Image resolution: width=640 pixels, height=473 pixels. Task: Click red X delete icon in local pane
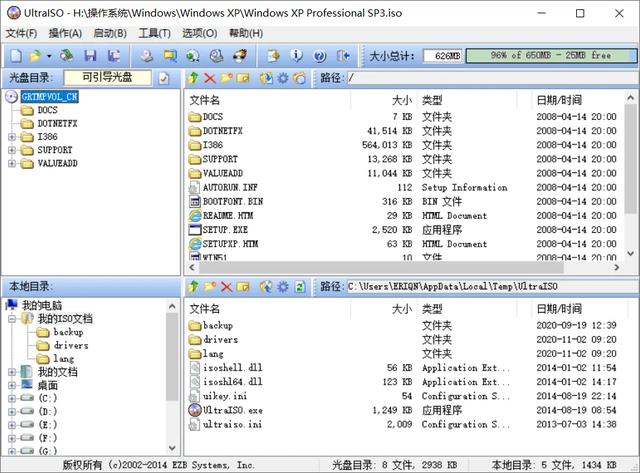[x=227, y=286]
